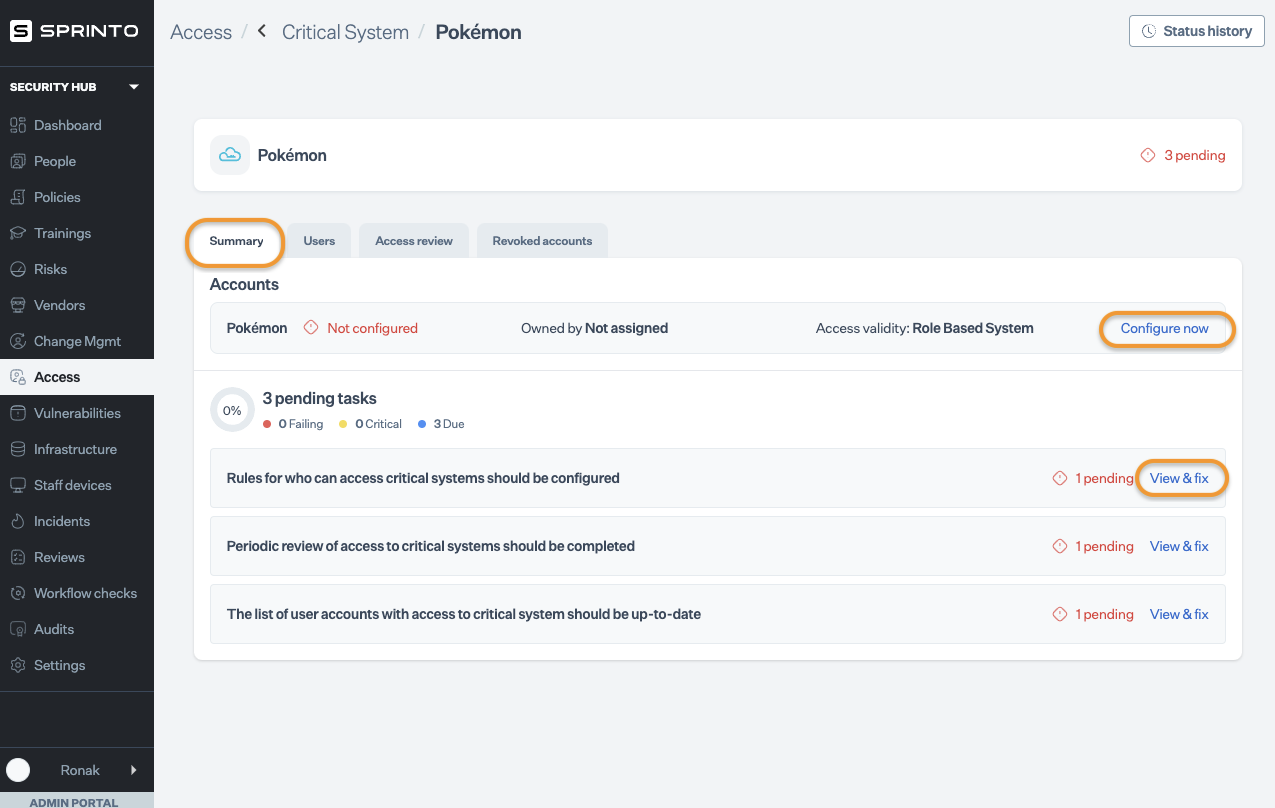Screen dimensions: 1275x808
Task: Click '1 pending' in user accounts row
Action: (x=1104, y=614)
